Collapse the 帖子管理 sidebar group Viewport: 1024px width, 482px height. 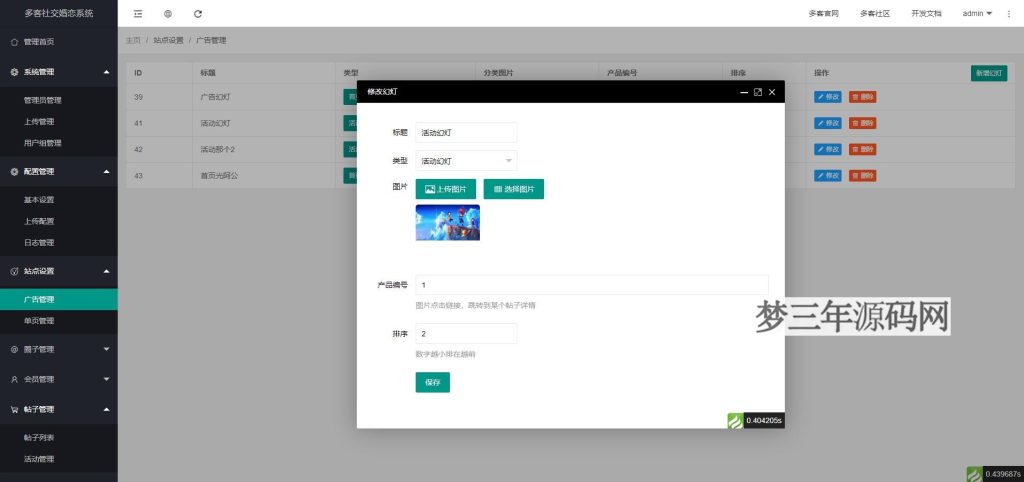[59, 410]
